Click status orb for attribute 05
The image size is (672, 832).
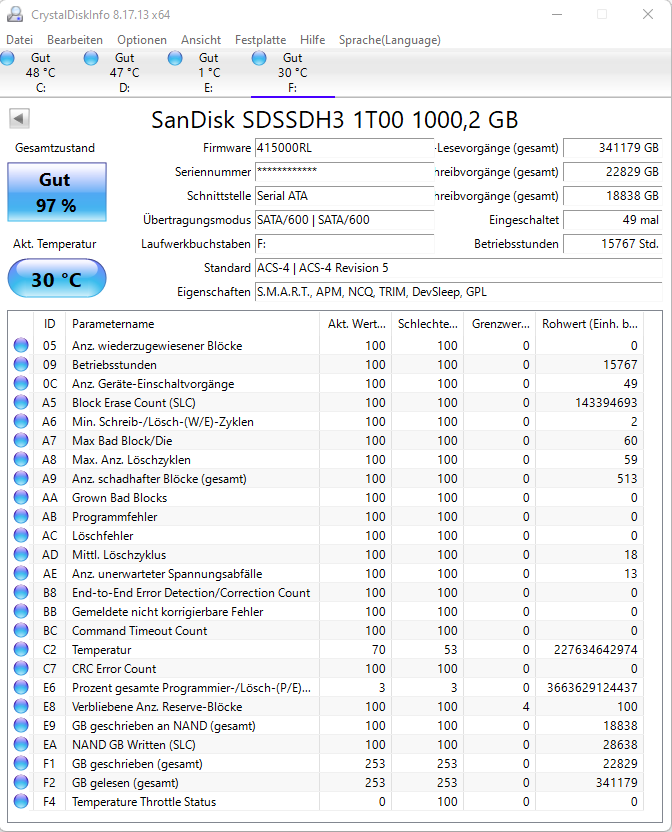coord(21,345)
